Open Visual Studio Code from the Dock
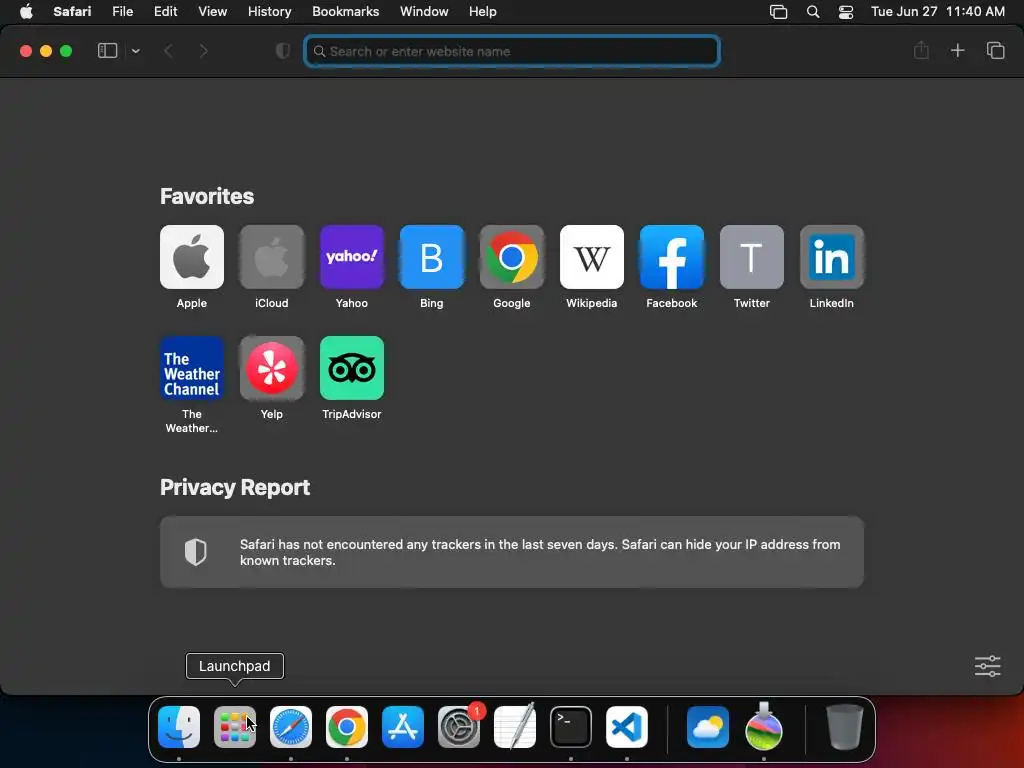Screen dimensions: 1024x768 tap(627, 727)
